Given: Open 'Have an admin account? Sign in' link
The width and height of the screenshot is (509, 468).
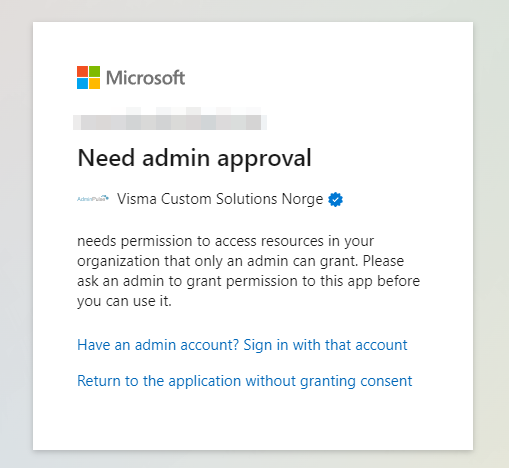Looking at the screenshot, I should pyautogui.click(x=242, y=345).
